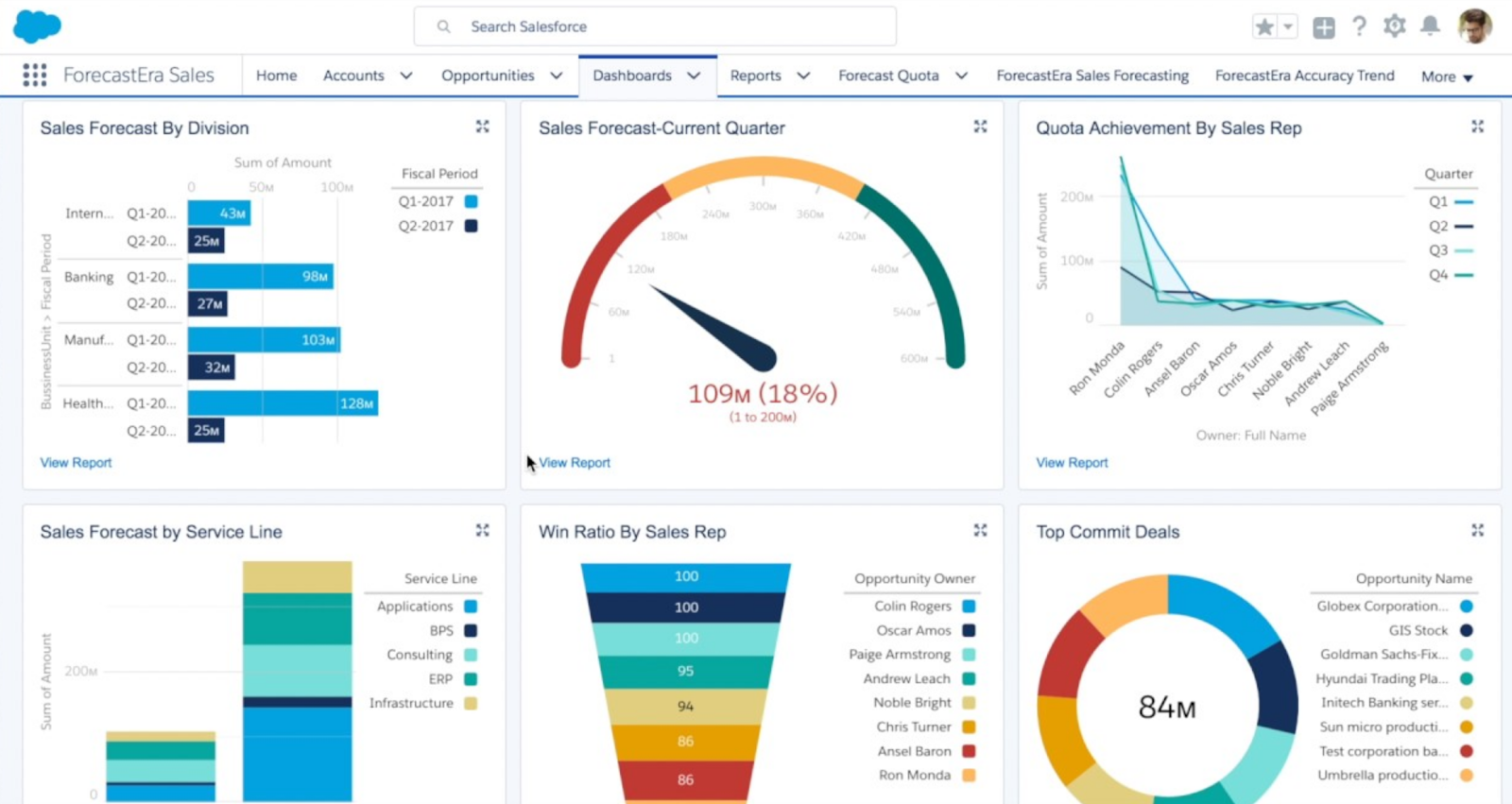Viewport: 1512px width, 804px height.
Task: Open the More navigation dropdown
Action: pyautogui.click(x=1447, y=77)
